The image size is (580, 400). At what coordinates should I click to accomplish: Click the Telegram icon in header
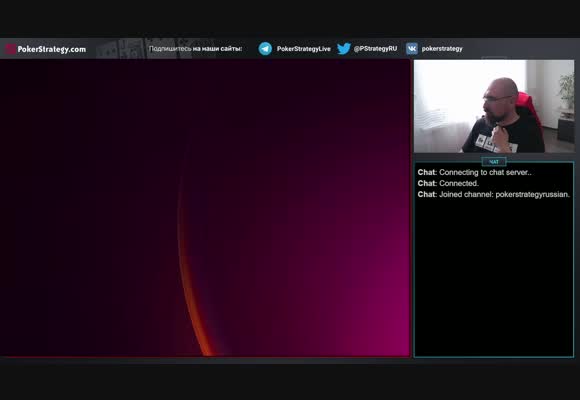(x=265, y=48)
